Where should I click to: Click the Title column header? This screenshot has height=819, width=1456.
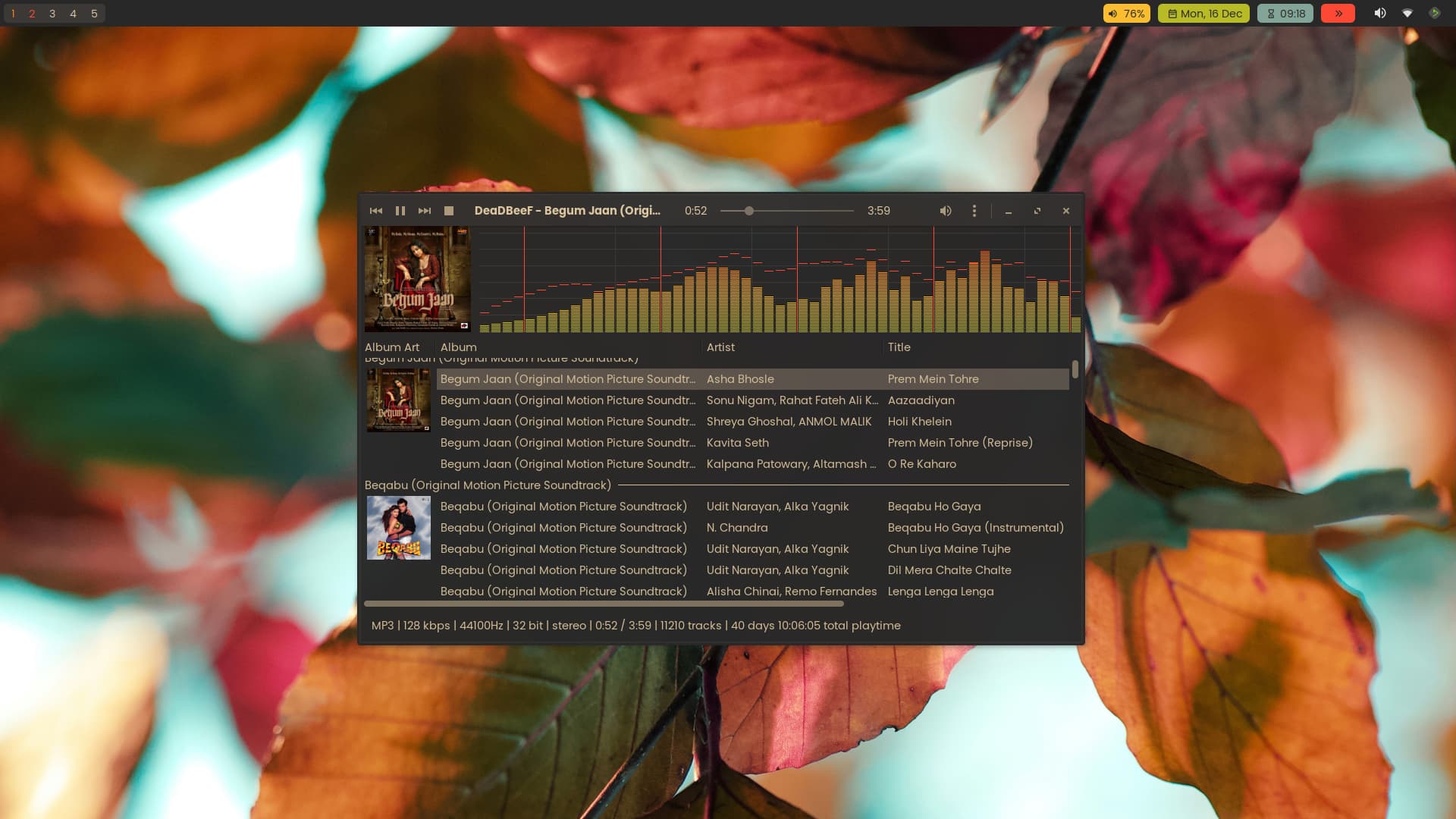[899, 347]
